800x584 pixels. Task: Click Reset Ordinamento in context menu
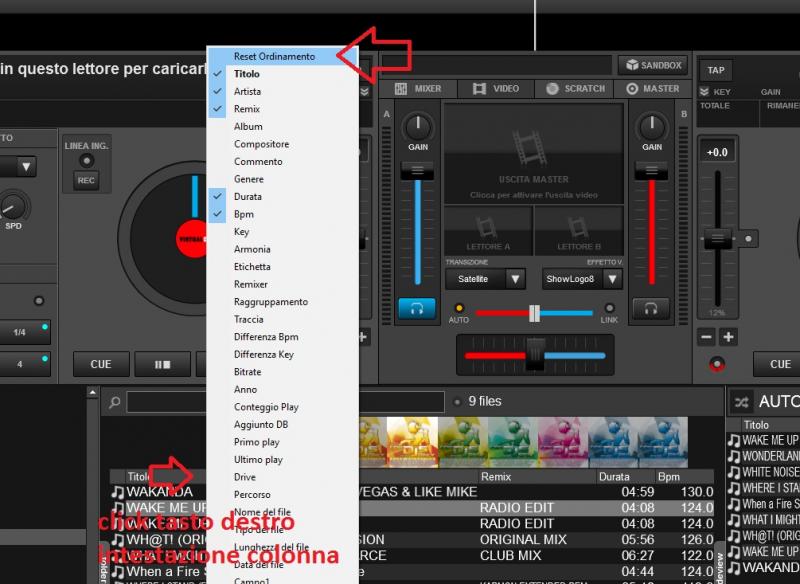[x=283, y=56]
